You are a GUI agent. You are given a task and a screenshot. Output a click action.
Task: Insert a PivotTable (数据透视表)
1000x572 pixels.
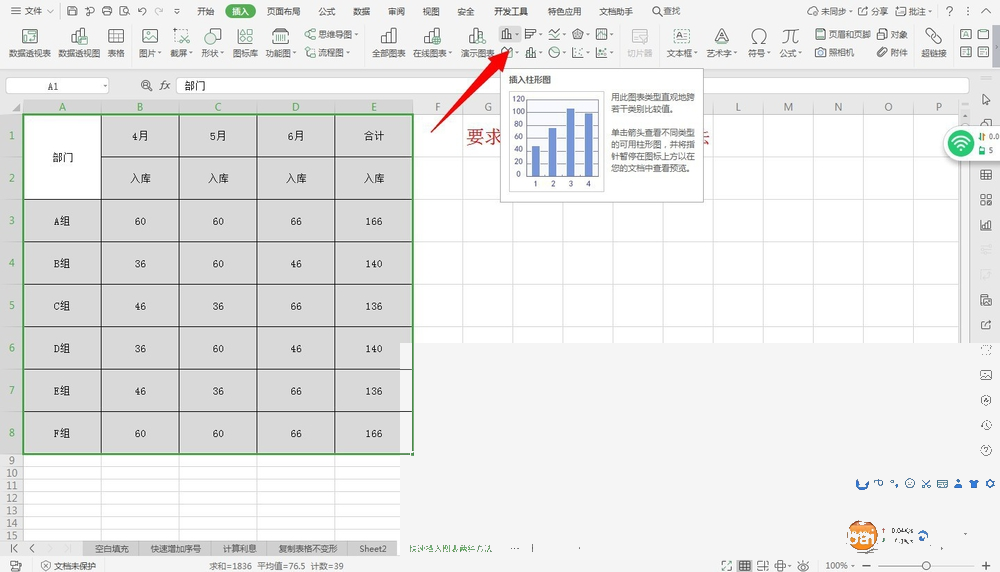click(29, 42)
